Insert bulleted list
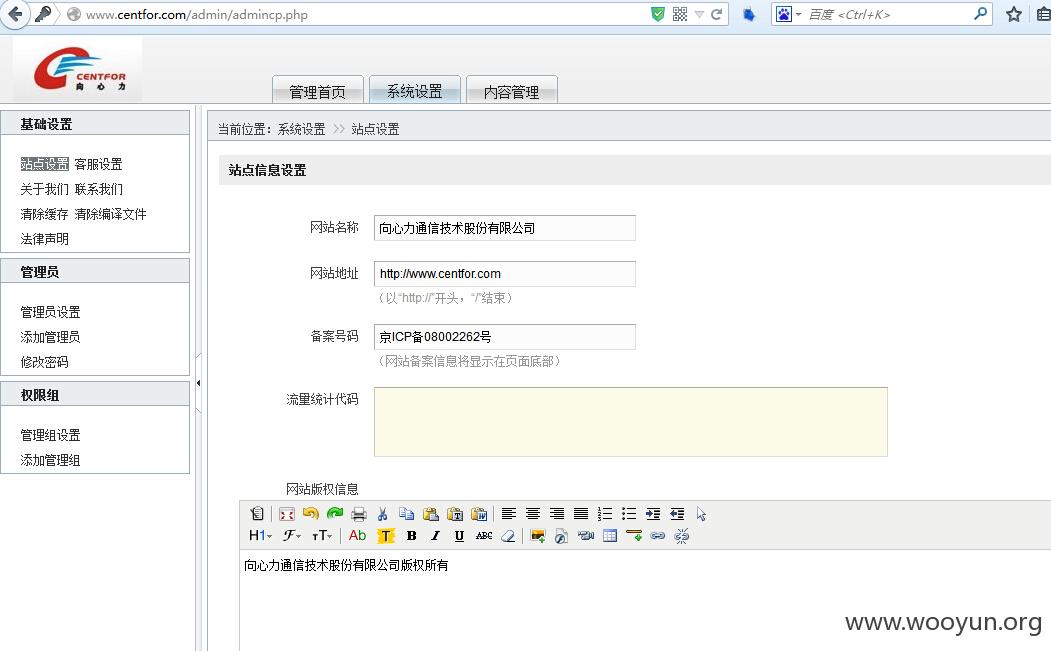Screen dimensions: 1051x651 [x=629, y=514]
